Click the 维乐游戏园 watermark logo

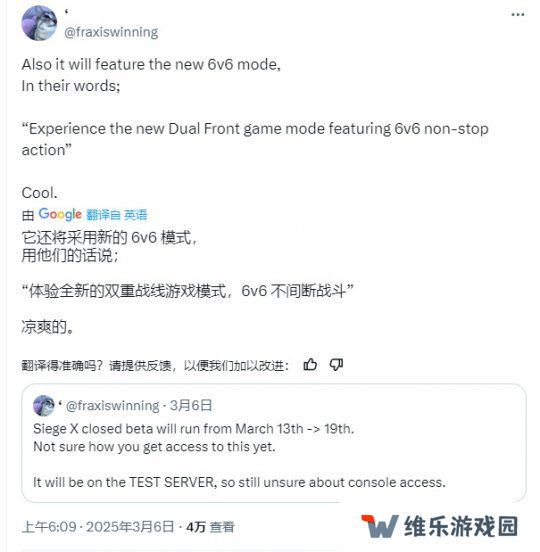(440, 526)
